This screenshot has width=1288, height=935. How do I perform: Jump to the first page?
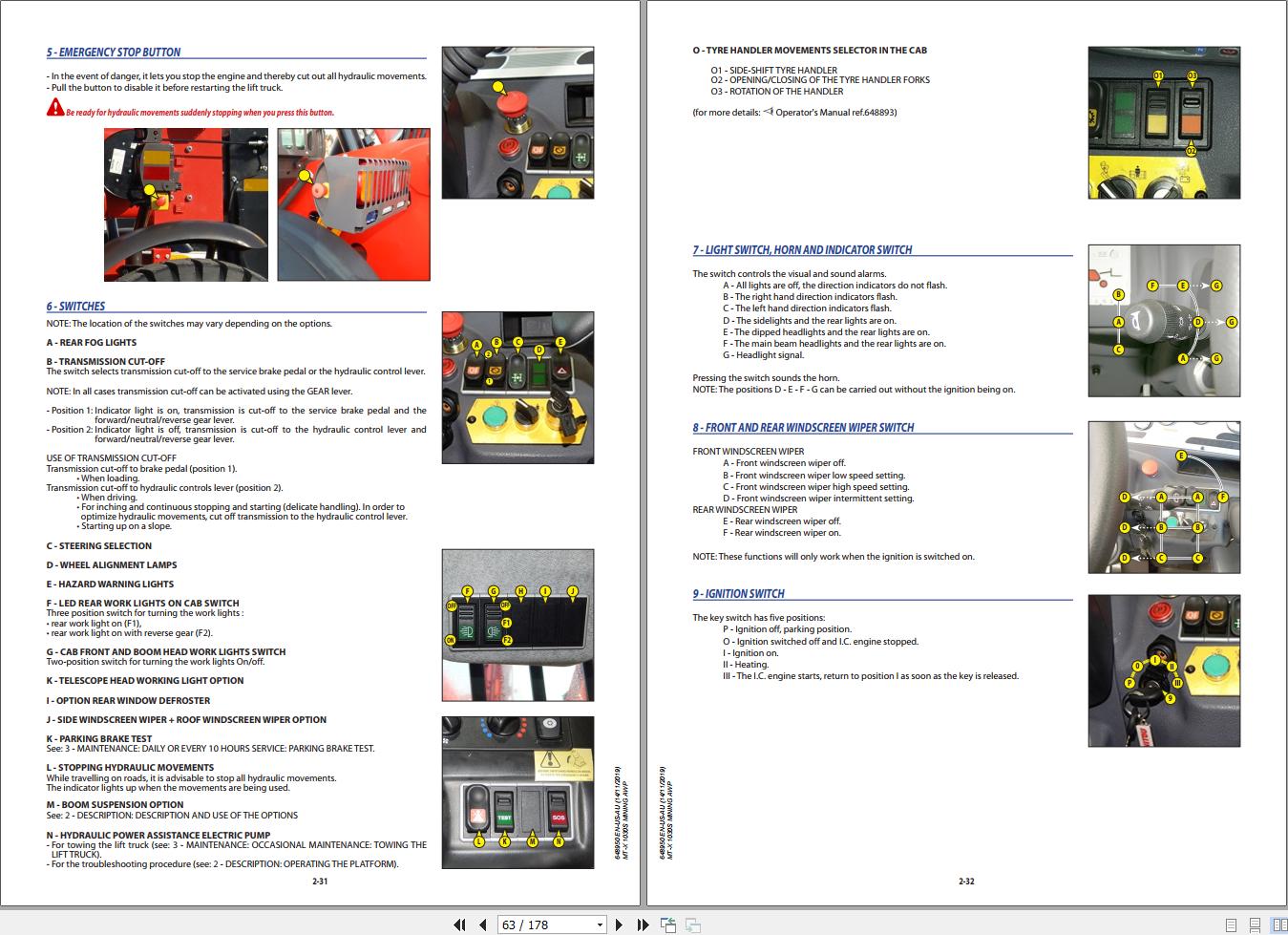[x=459, y=924]
